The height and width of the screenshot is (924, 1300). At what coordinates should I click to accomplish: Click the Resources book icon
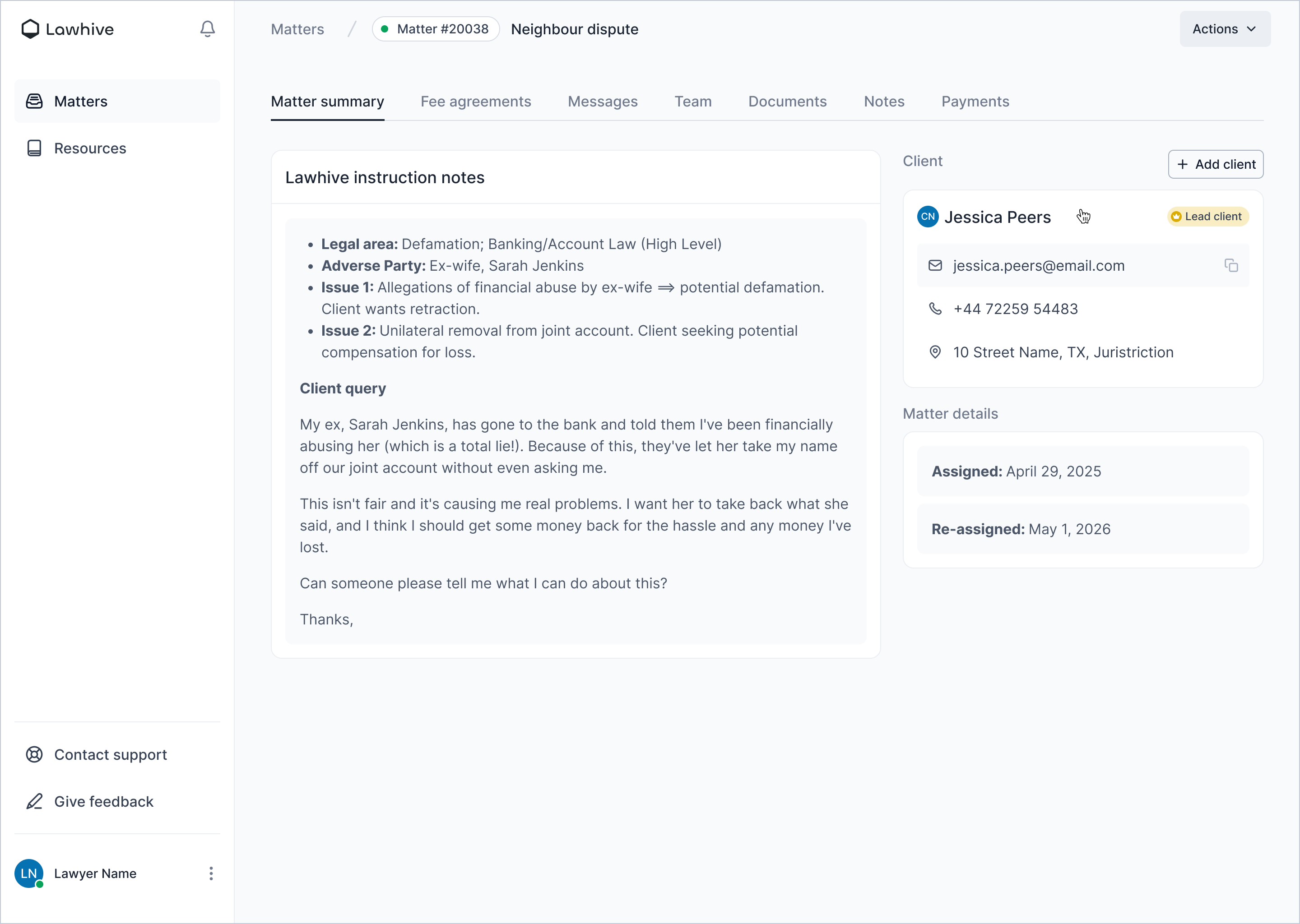tap(34, 148)
